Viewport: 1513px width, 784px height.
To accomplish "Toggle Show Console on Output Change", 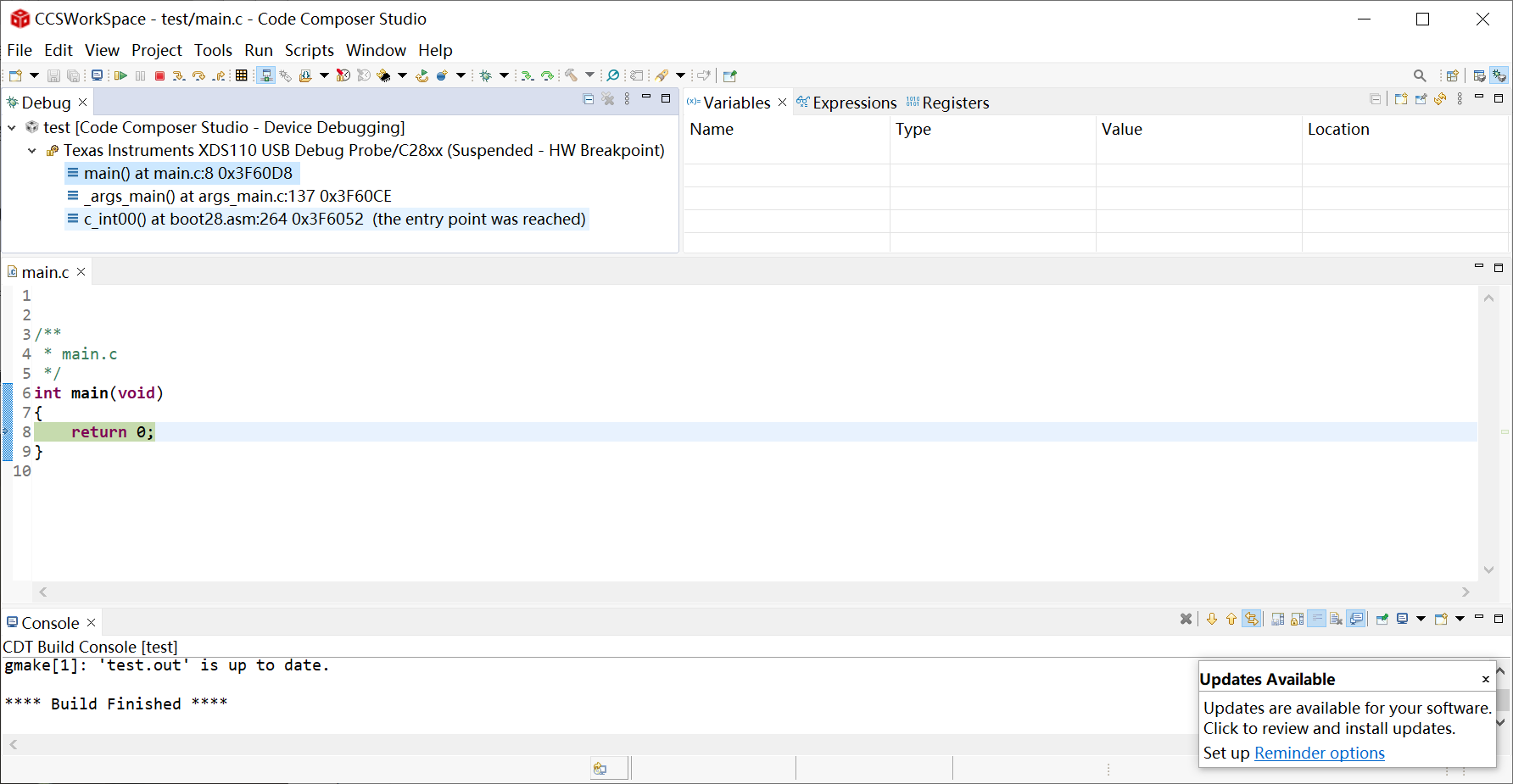I will pyautogui.click(x=1356, y=619).
